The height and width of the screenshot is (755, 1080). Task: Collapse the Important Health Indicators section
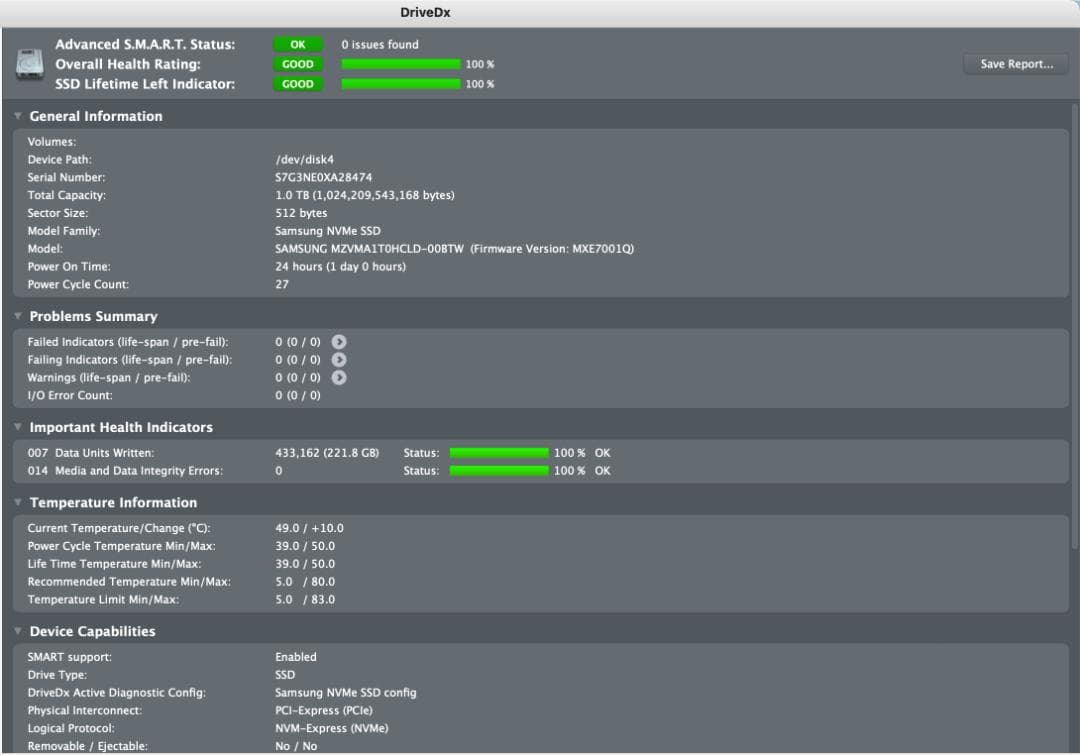coord(17,427)
